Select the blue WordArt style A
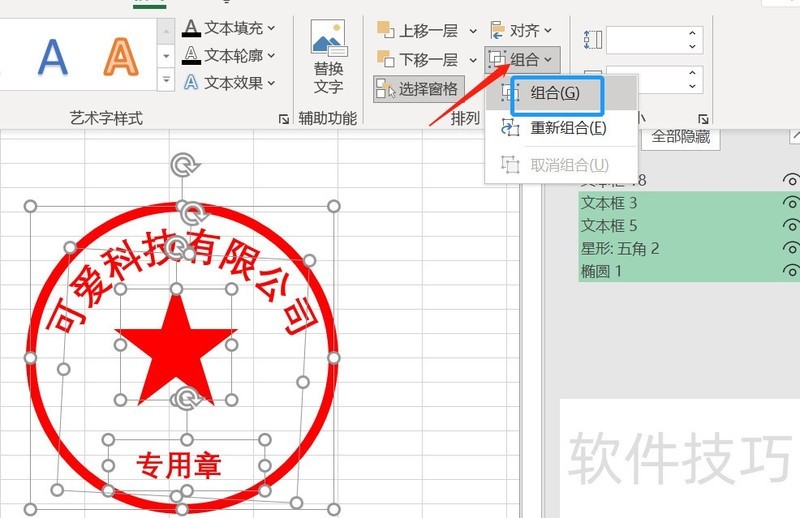The width and height of the screenshot is (800, 518). coord(53,57)
